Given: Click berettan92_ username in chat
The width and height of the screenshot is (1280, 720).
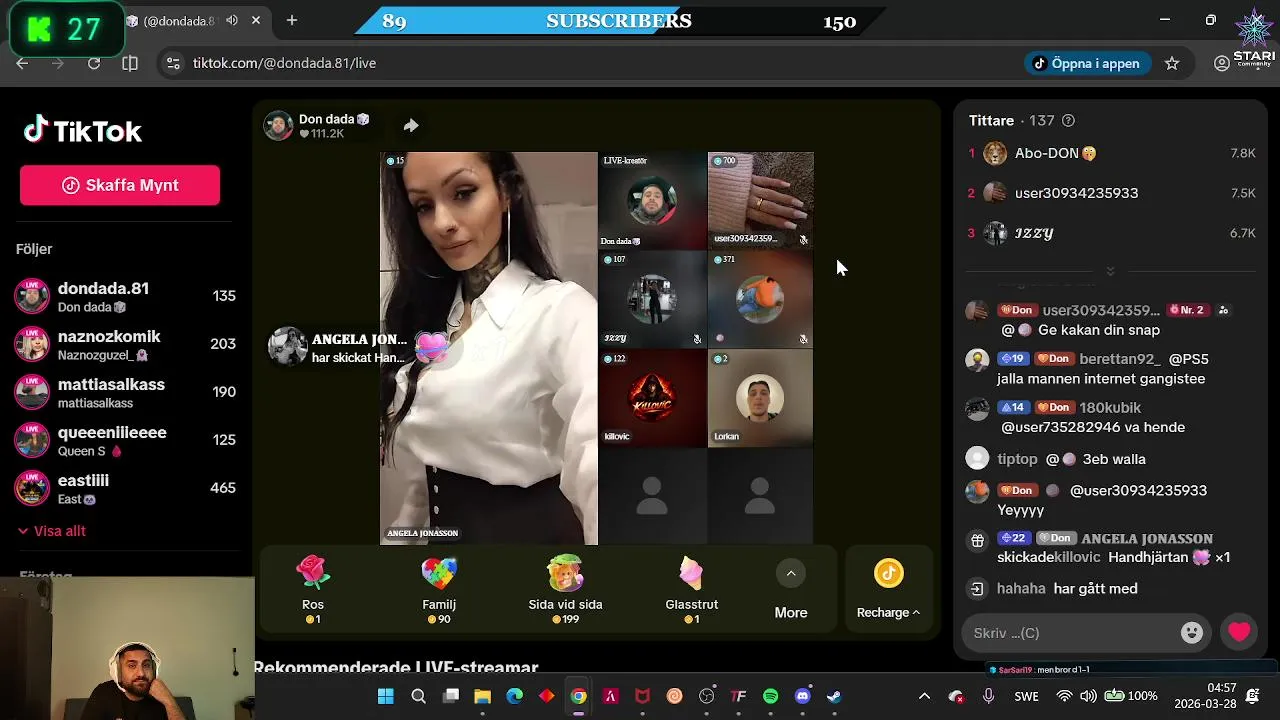Looking at the screenshot, I should 1120,359.
